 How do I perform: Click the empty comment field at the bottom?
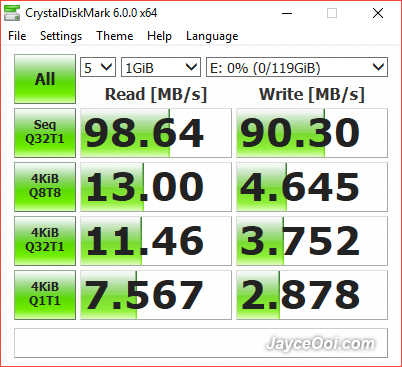coord(201,343)
